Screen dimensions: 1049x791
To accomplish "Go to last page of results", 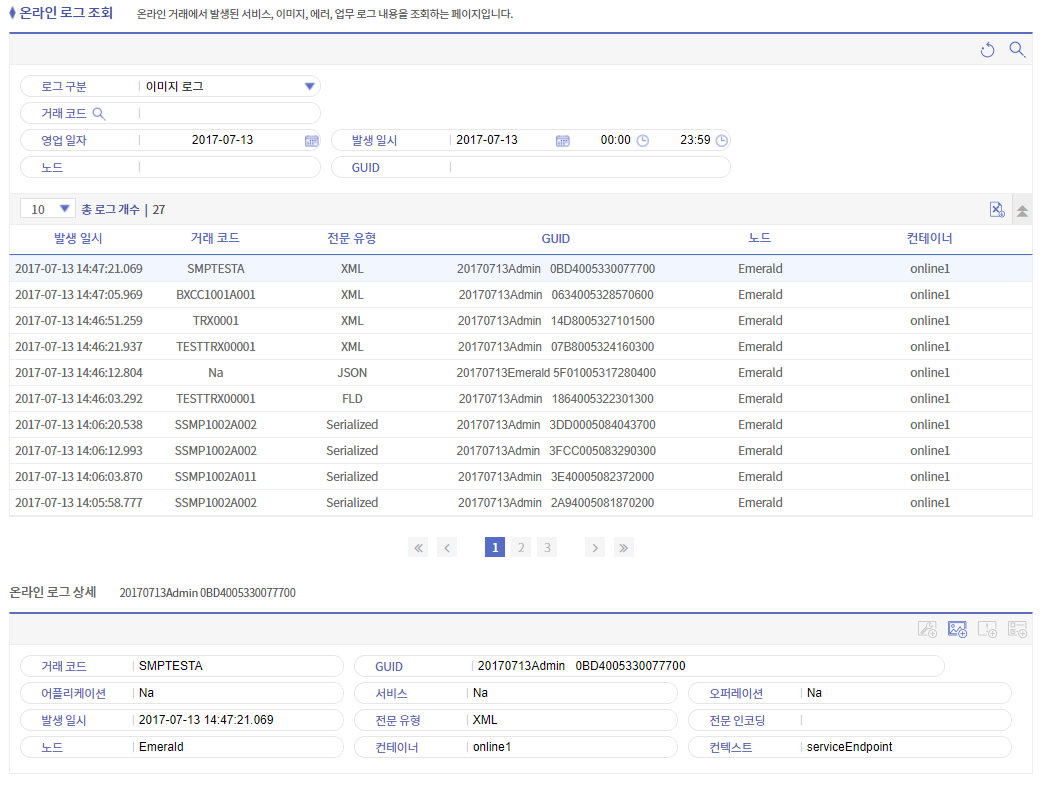I will pos(624,547).
